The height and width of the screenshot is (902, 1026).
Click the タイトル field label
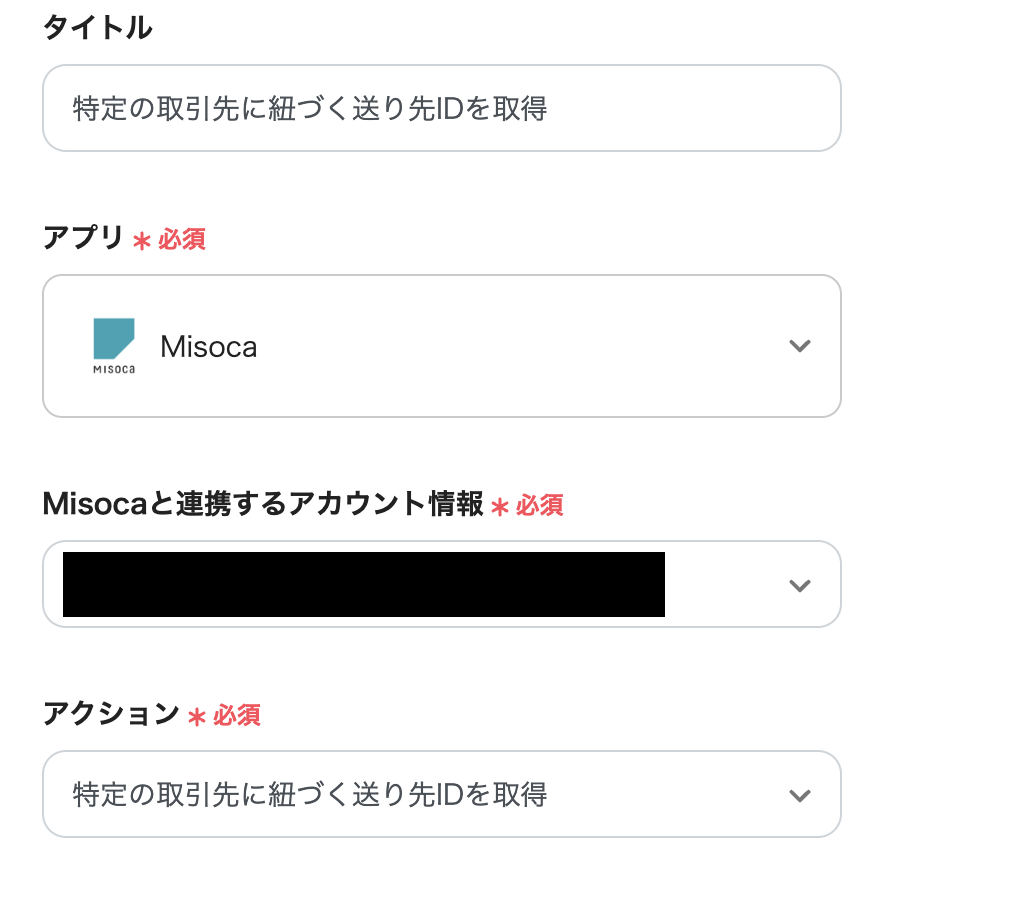pos(97,28)
